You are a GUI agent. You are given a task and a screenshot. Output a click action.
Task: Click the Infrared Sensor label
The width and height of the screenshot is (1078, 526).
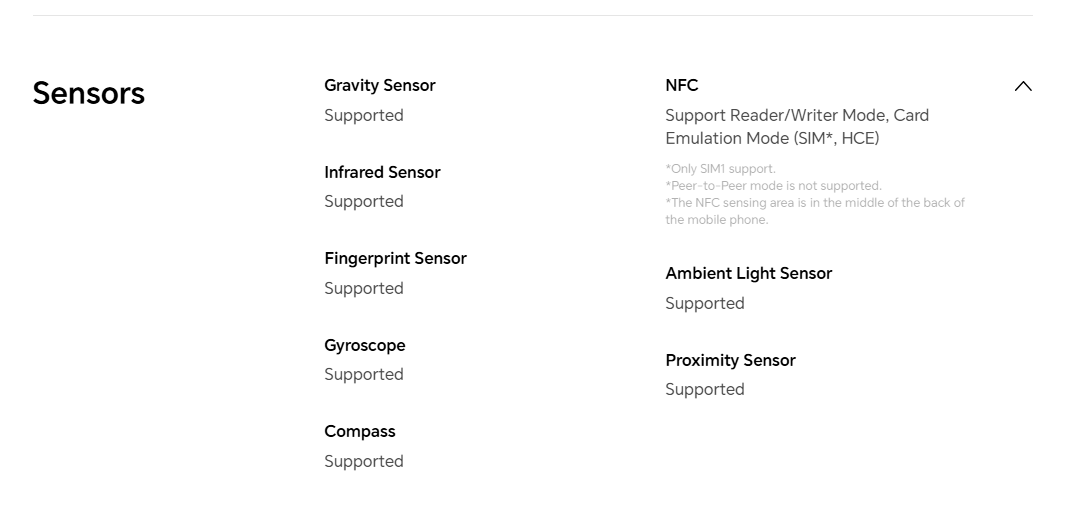click(x=382, y=172)
